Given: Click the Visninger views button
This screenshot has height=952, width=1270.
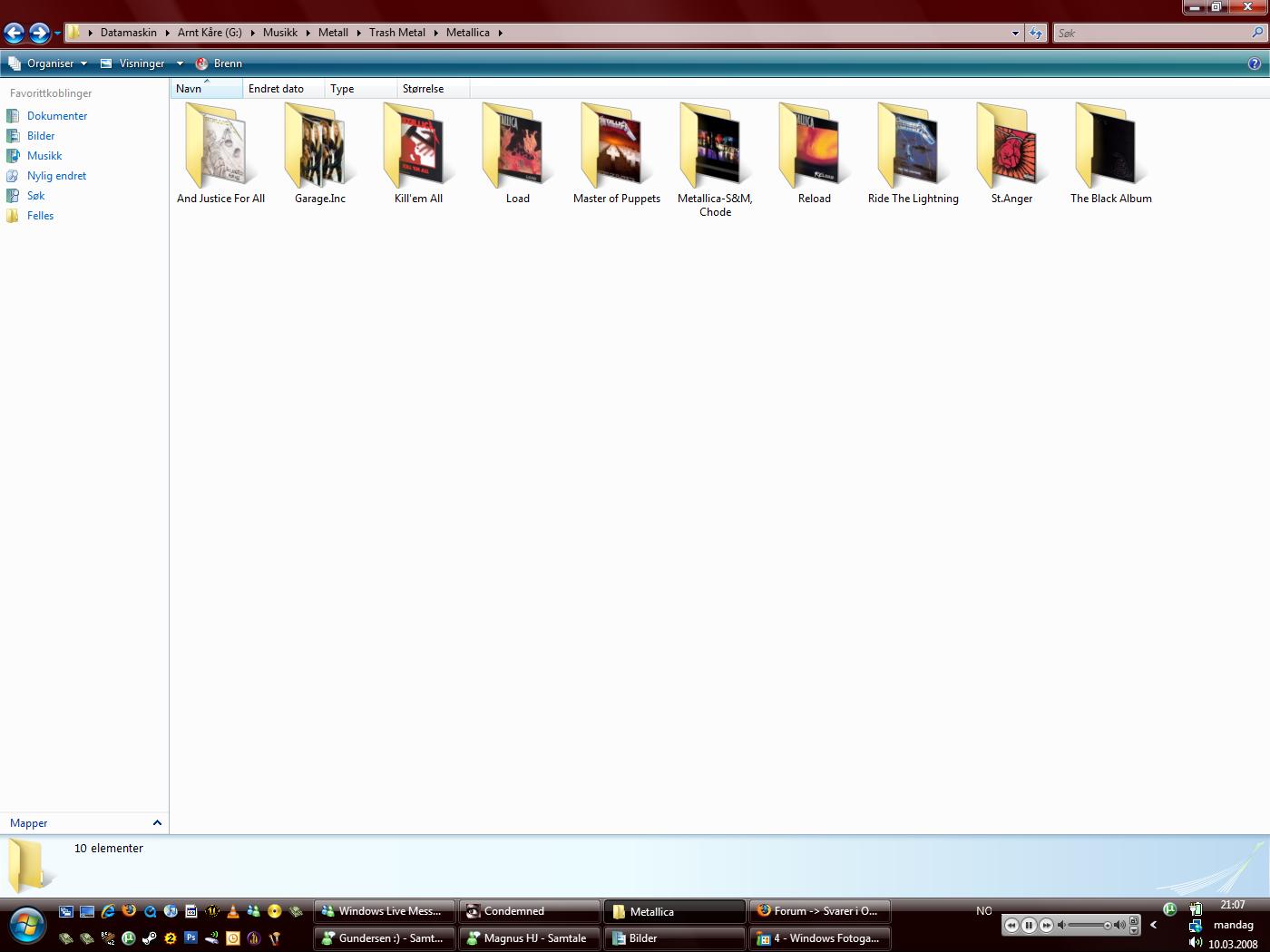Looking at the screenshot, I should click(133, 63).
